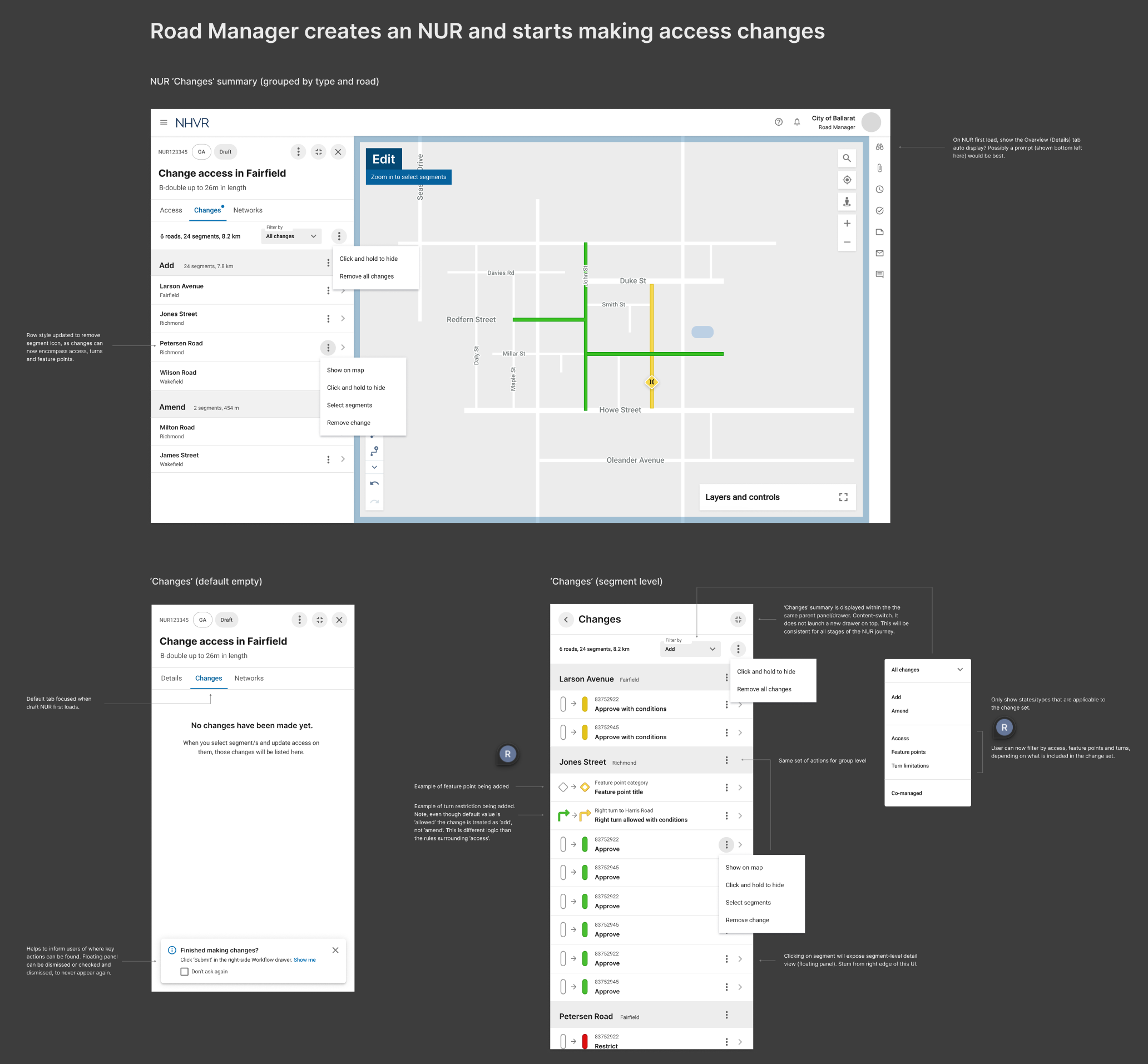Open the Add filter dropdown in Changes panel
This screenshot has height=1064, width=1148.
(x=690, y=649)
